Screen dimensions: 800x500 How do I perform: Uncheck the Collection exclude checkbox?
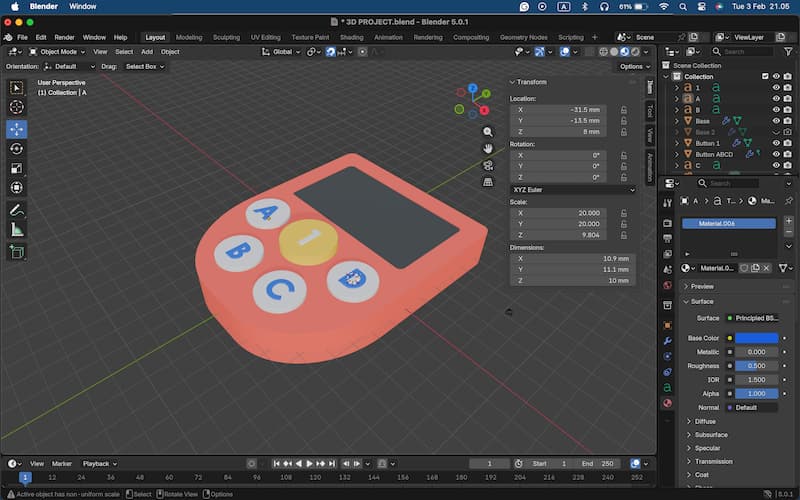(765, 77)
